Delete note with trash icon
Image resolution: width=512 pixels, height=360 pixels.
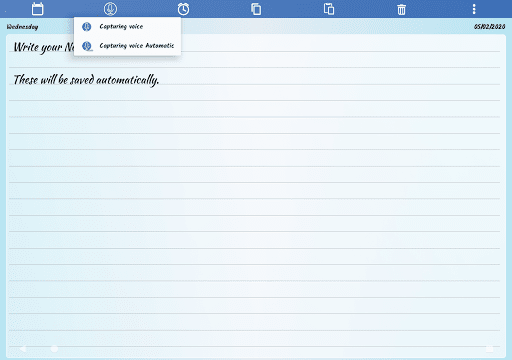402,9
